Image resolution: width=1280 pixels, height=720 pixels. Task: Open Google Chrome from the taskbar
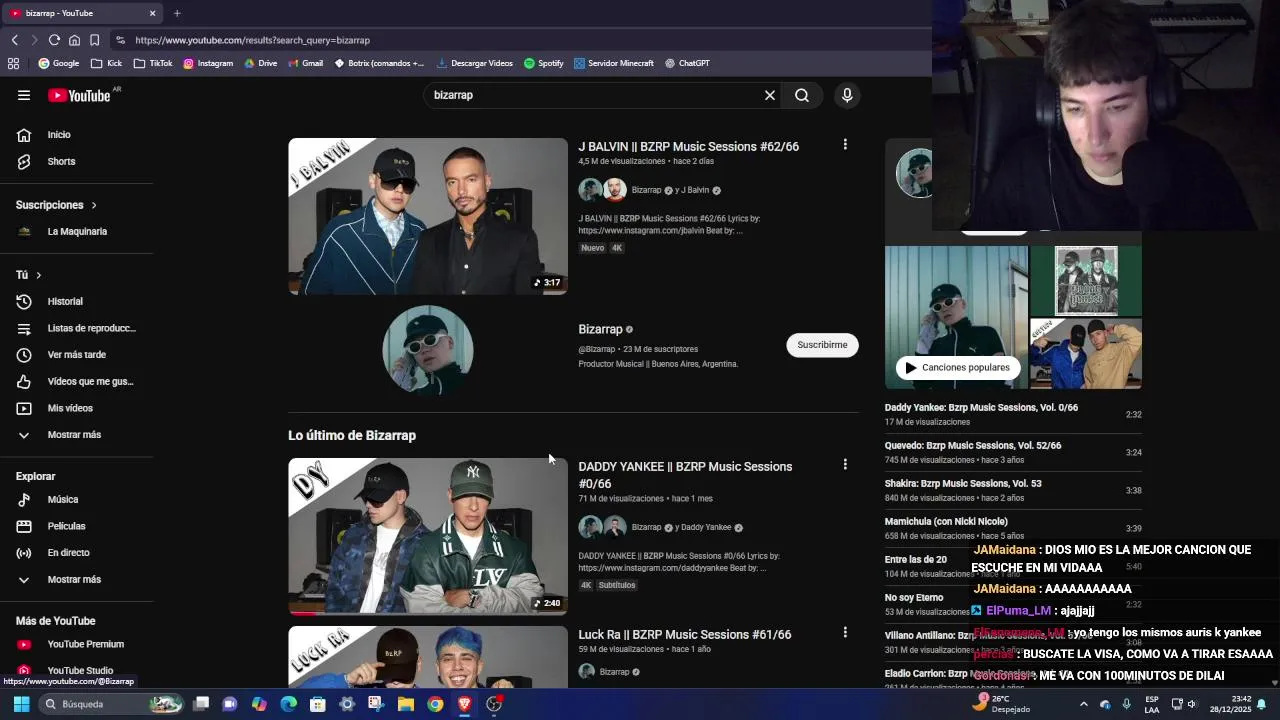click(435, 704)
